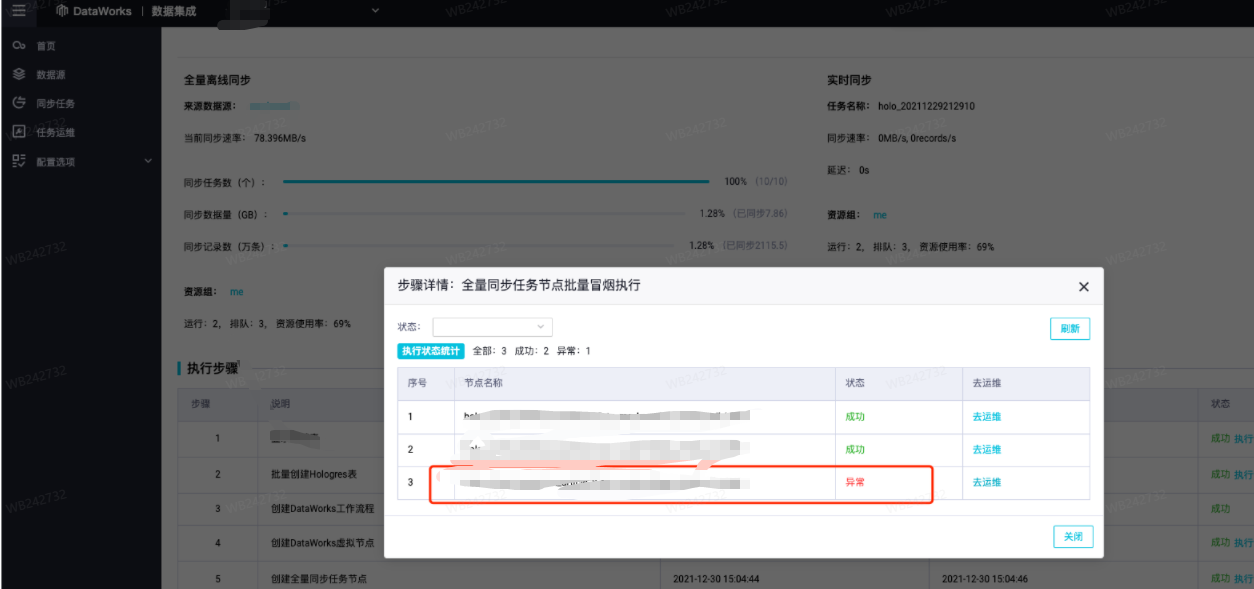Viewport: 1254px width, 589px height.
Task: Open the 状态 filter dropdown
Action: 492,327
